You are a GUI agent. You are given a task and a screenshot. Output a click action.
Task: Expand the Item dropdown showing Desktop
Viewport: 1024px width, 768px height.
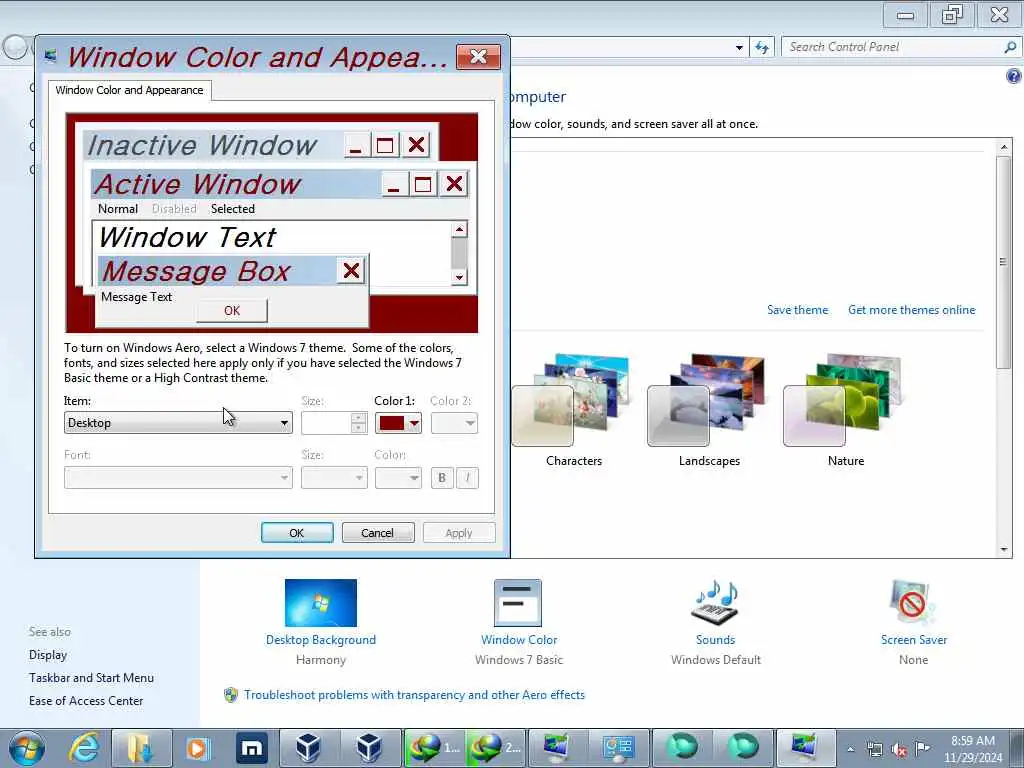pyautogui.click(x=178, y=423)
